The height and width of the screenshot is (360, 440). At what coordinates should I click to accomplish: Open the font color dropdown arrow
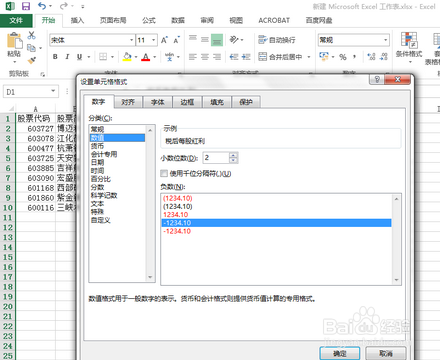[x=155, y=57]
